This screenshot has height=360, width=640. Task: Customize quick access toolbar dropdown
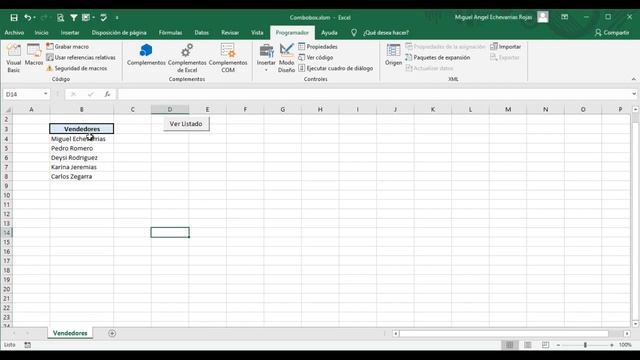pyautogui.click(x=117, y=18)
